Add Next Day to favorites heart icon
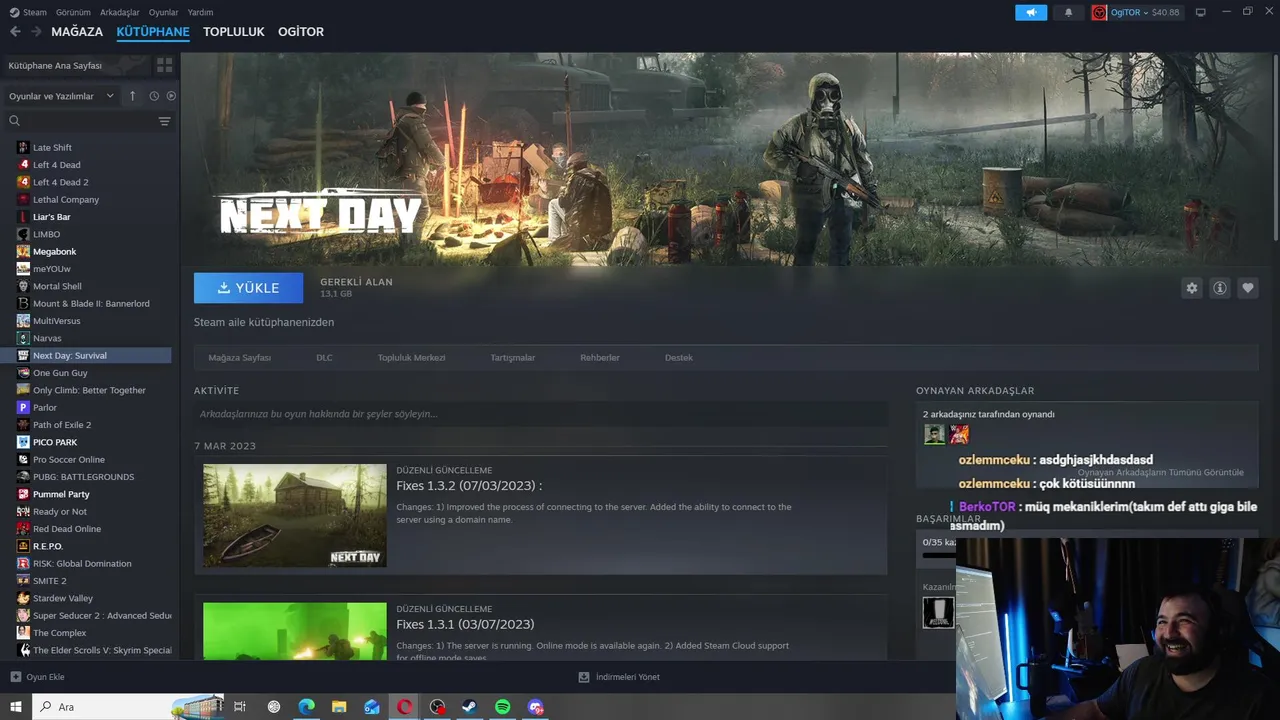This screenshot has width=1280, height=720. pos(1248,288)
